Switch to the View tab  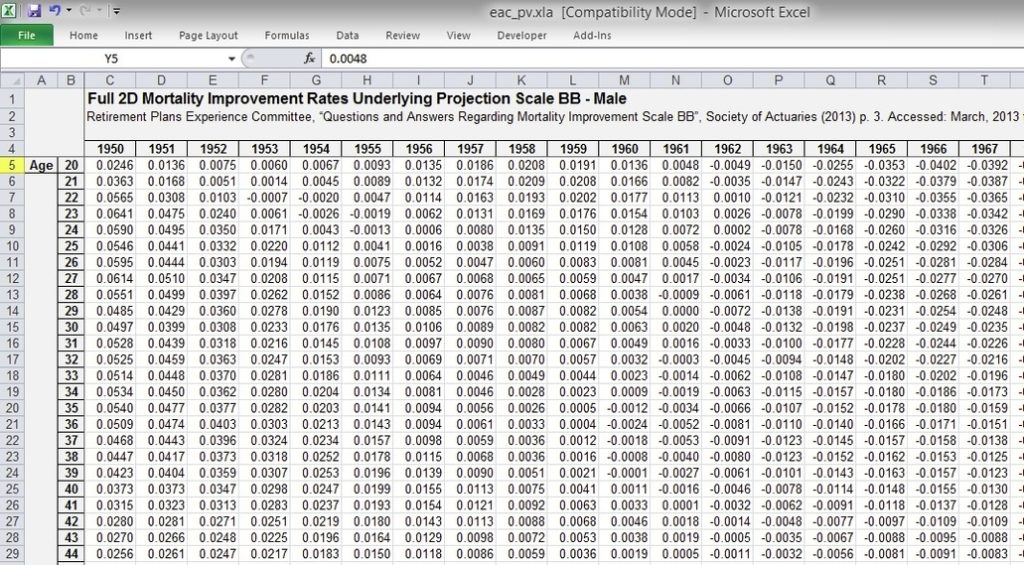pyautogui.click(x=458, y=35)
